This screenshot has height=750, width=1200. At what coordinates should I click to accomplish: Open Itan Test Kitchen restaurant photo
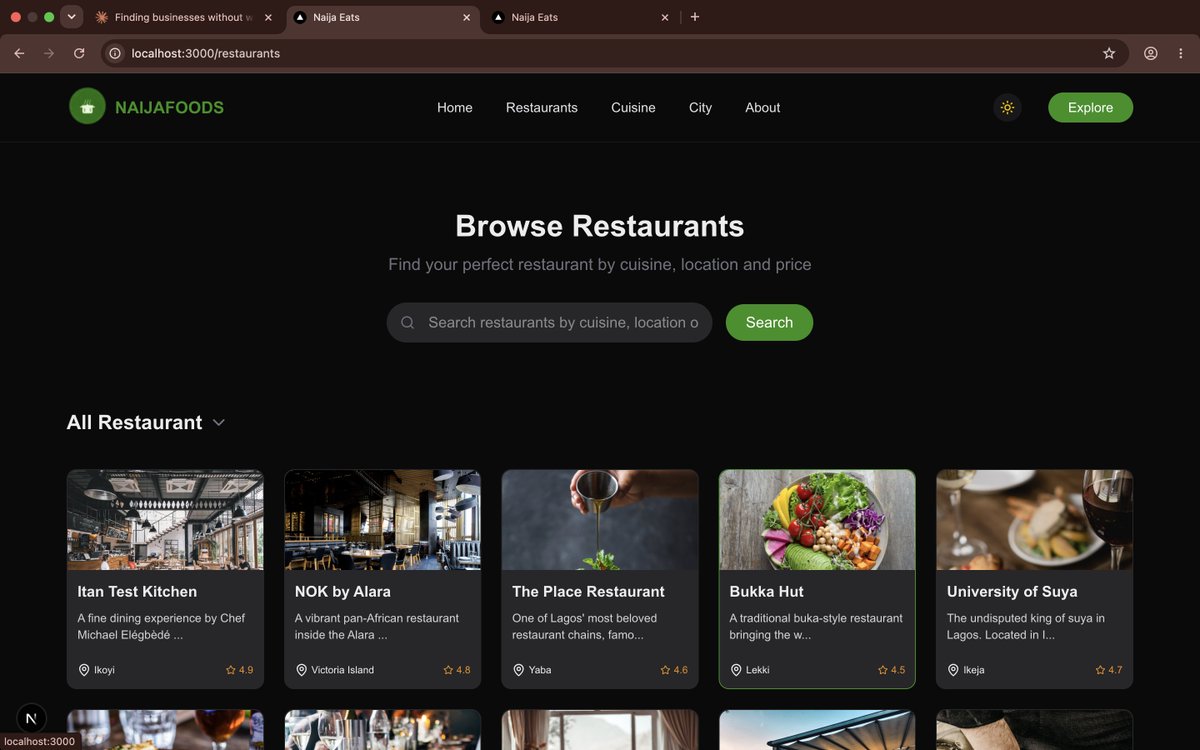(x=165, y=520)
